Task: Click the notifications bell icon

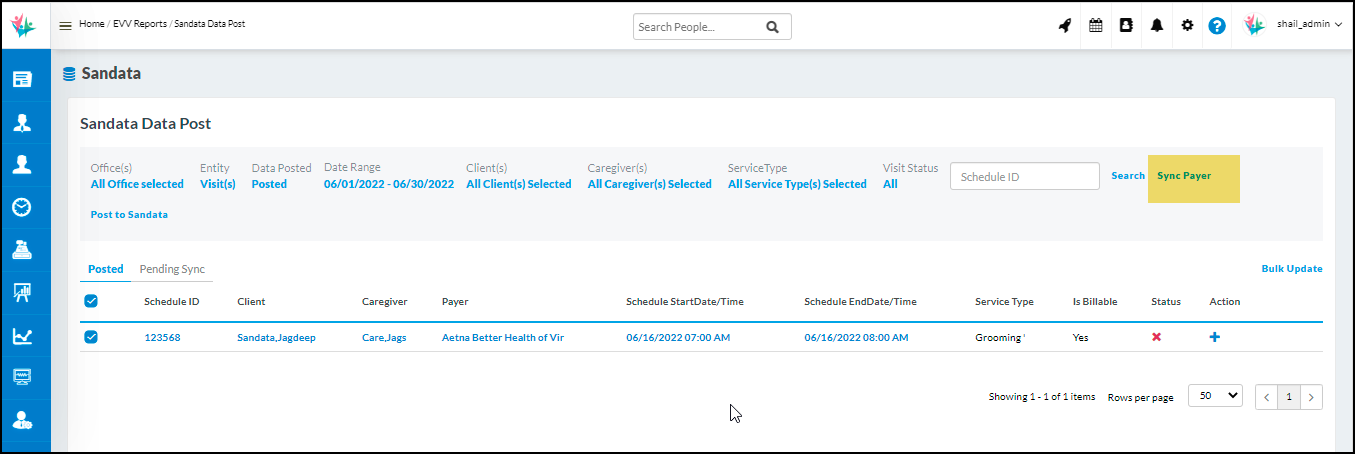Action: click(x=1157, y=26)
